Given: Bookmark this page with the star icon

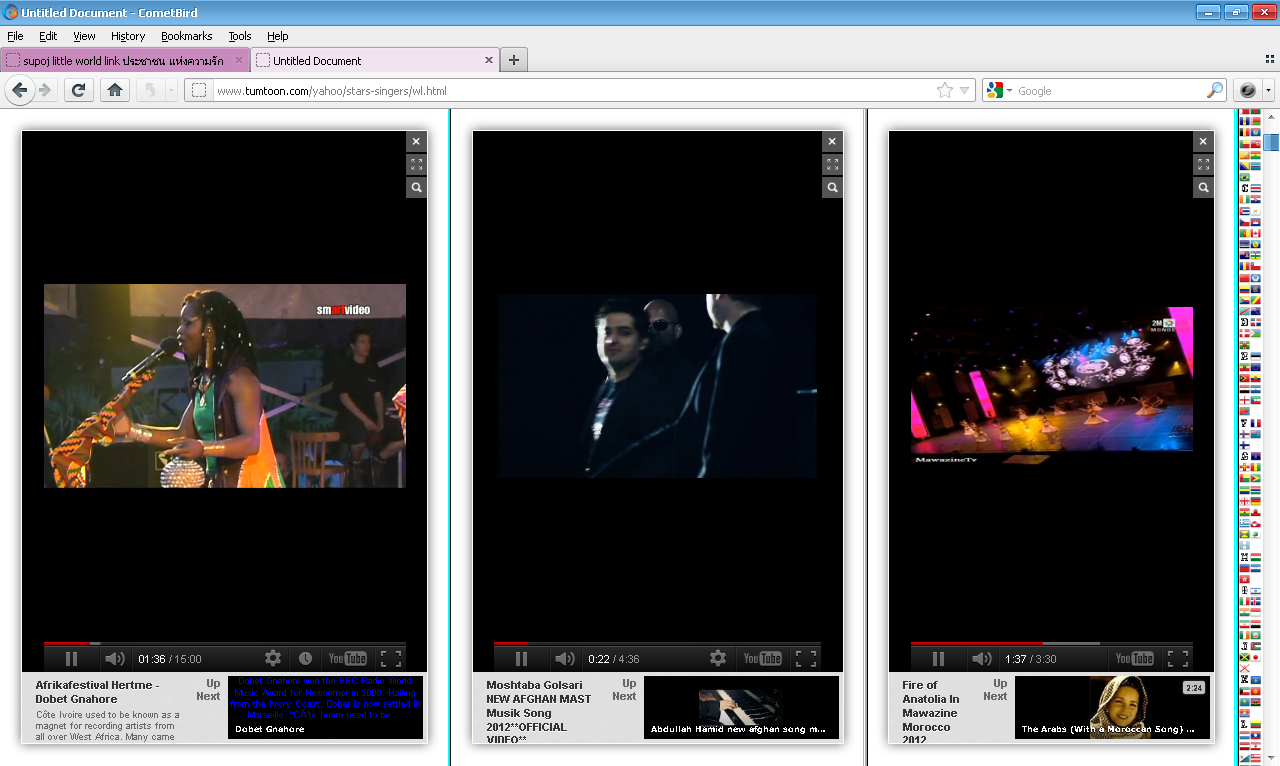Looking at the screenshot, I should tap(945, 90).
